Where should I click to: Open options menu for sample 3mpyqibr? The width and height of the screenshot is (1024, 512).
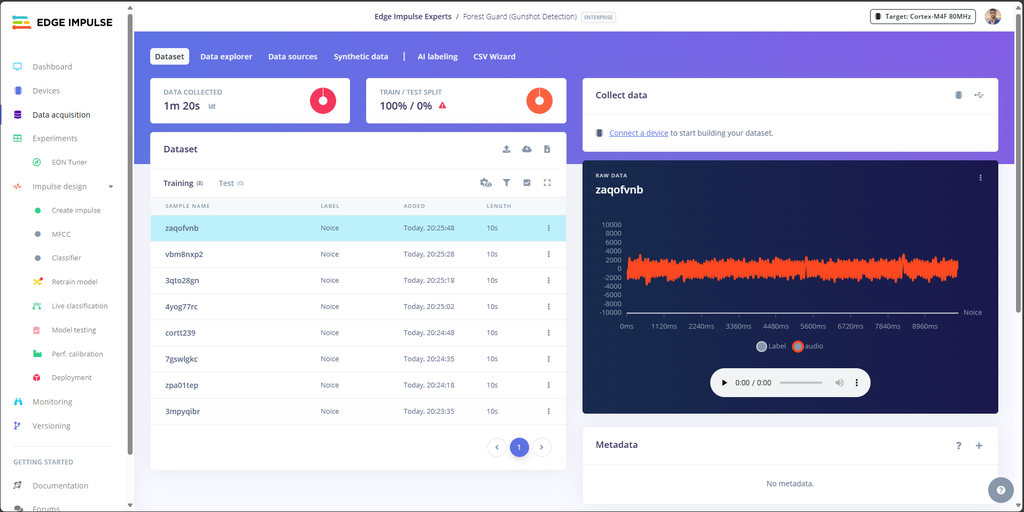point(549,411)
